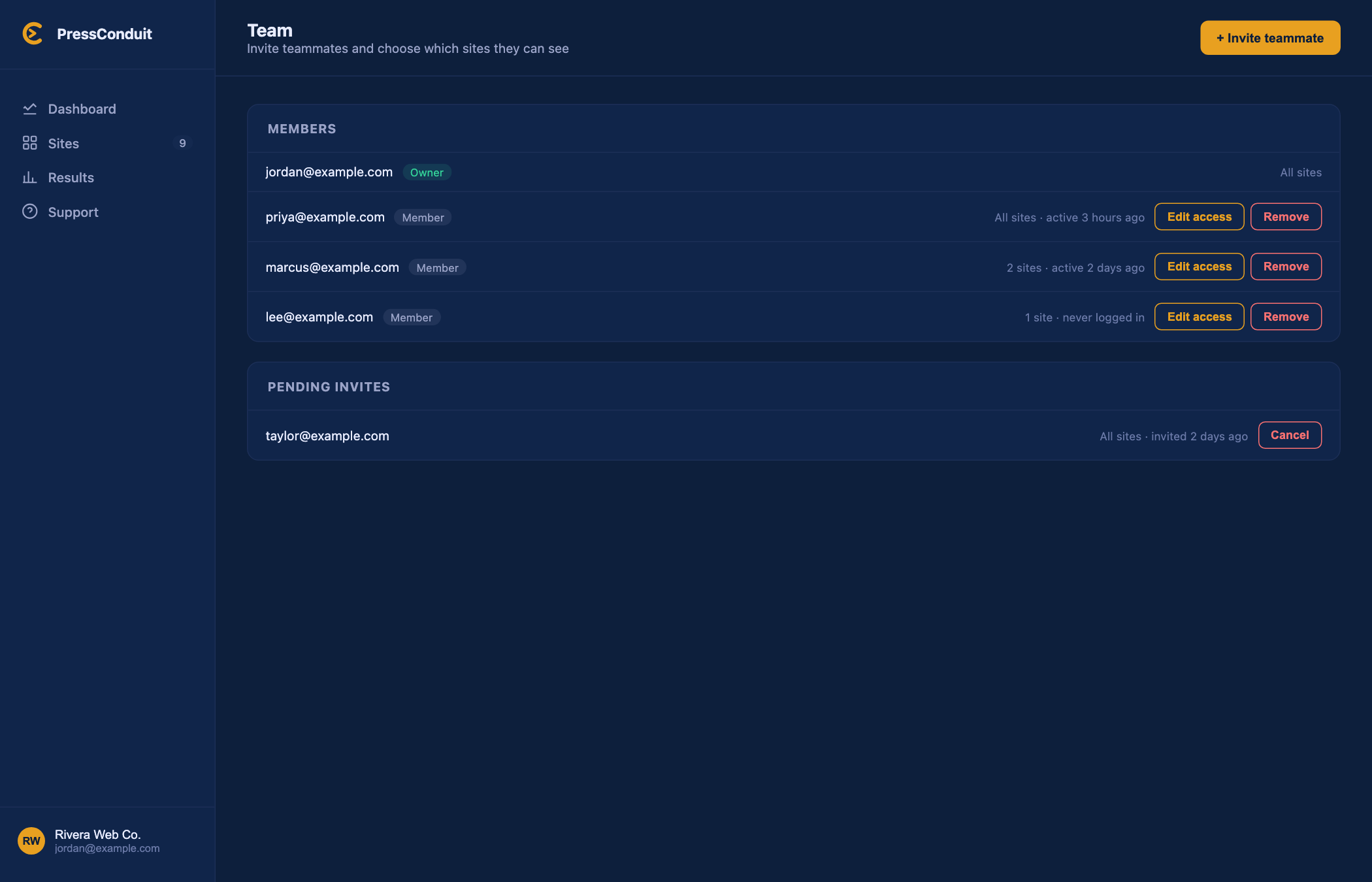1372x882 pixels.
Task: Click the Sites grid icon
Action: coord(29,143)
